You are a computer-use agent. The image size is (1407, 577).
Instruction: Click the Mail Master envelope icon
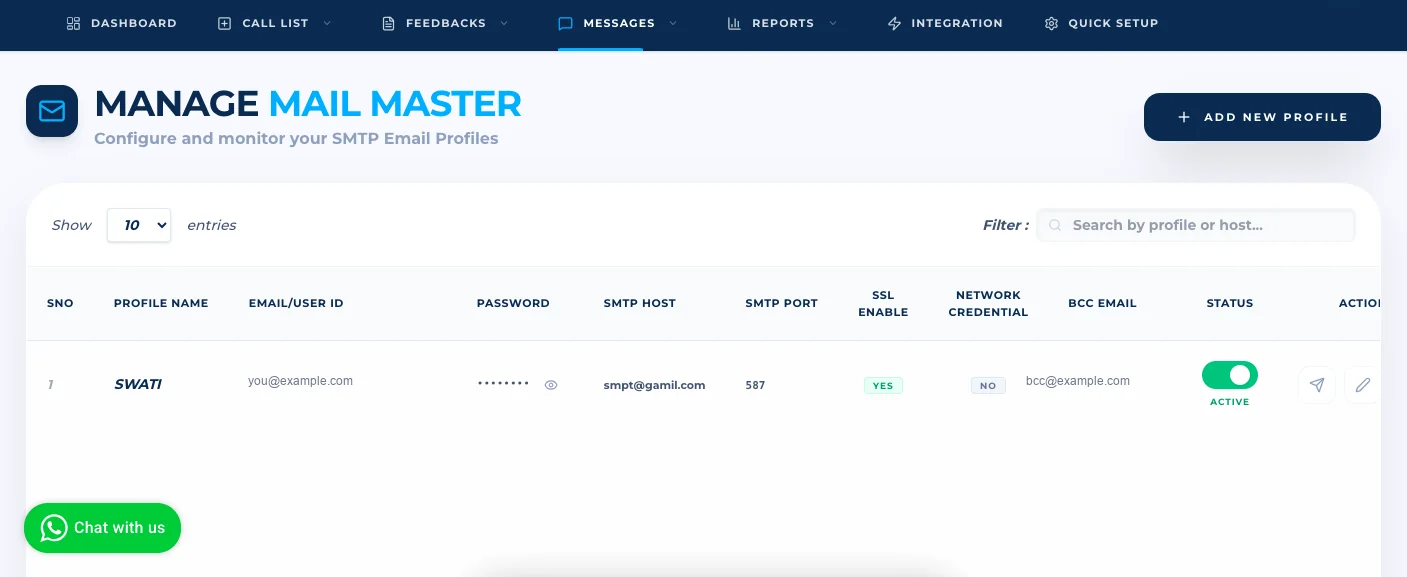click(52, 111)
